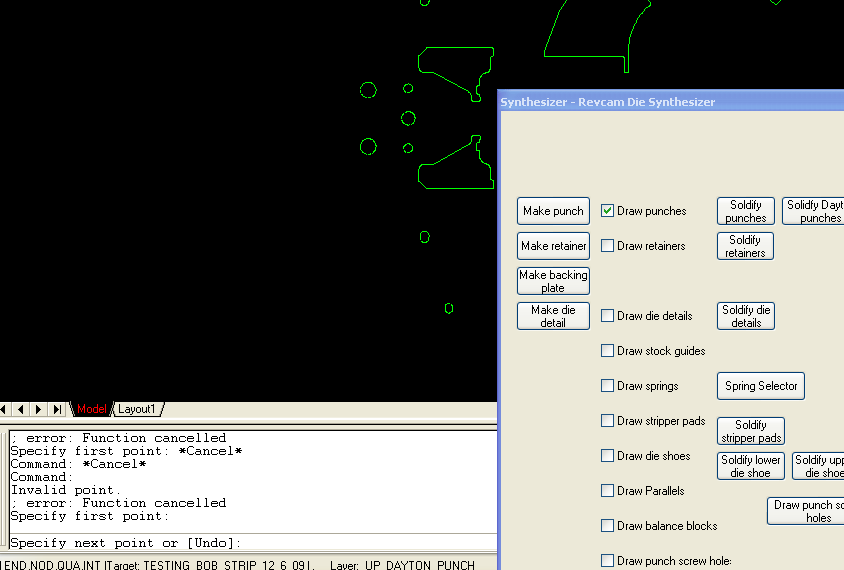Select the lower large punch profile shape

(x=456, y=162)
